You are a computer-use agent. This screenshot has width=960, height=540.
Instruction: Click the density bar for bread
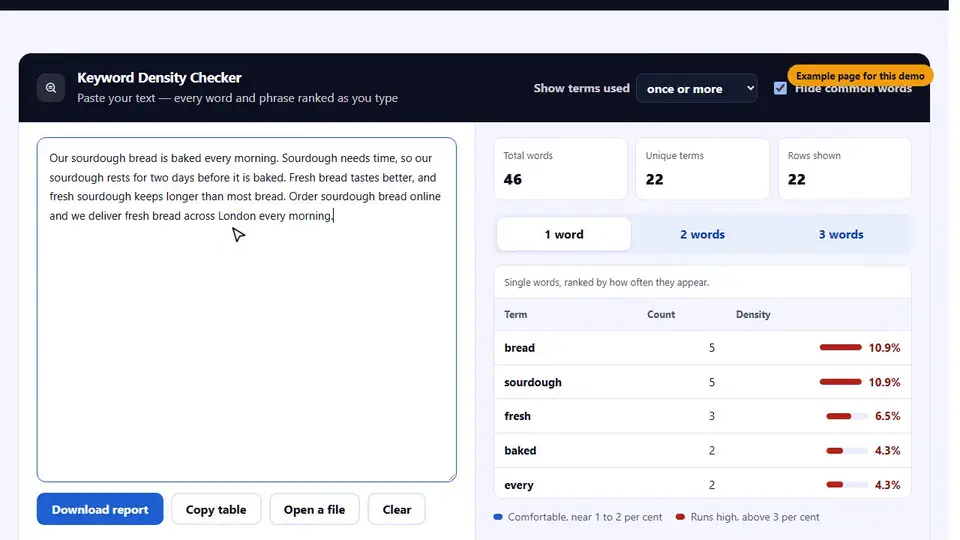coord(841,347)
